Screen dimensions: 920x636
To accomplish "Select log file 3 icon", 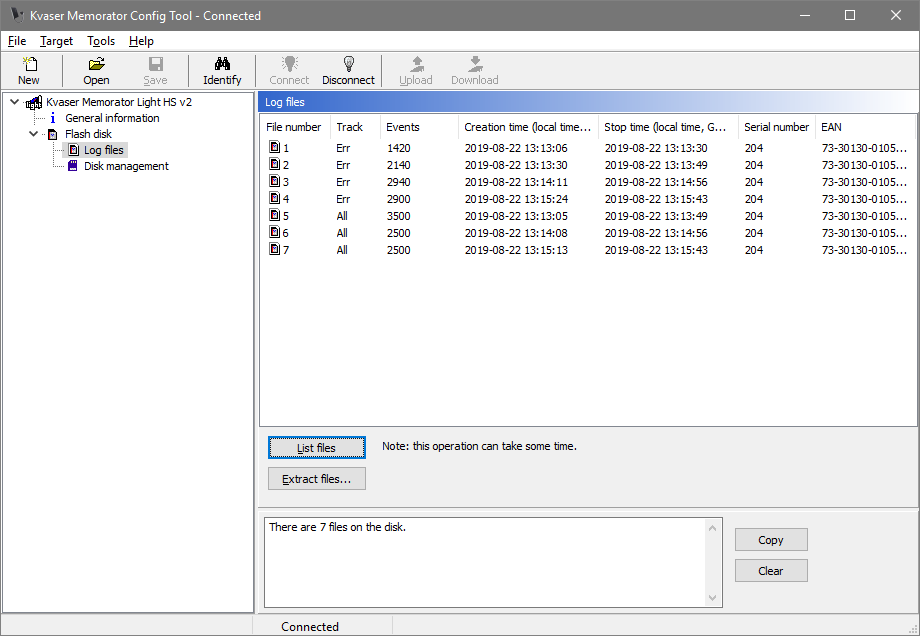I will click(274, 181).
